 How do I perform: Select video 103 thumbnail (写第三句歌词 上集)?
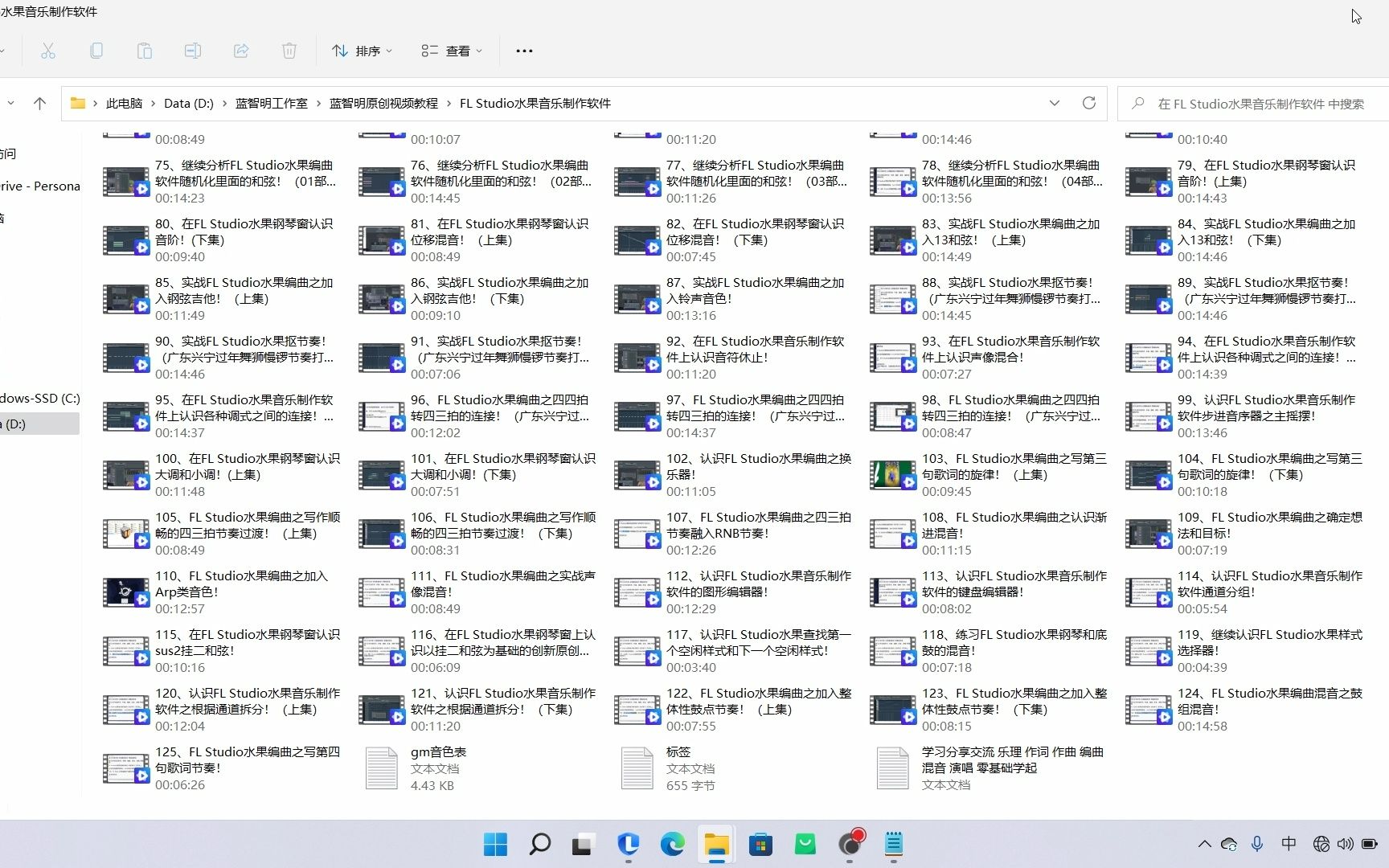tap(893, 474)
